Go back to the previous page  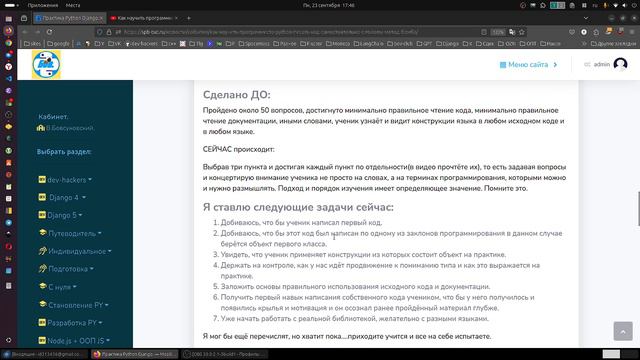[x=24, y=32]
